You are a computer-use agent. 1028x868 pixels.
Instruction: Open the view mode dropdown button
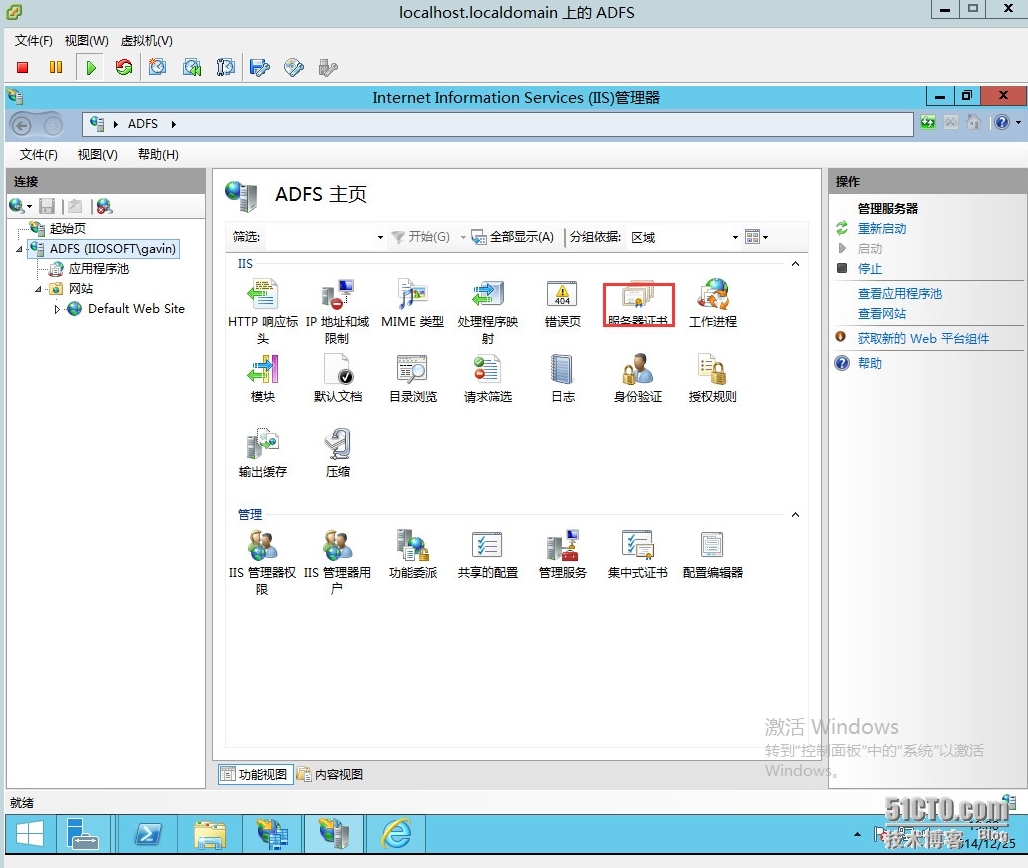coord(757,237)
